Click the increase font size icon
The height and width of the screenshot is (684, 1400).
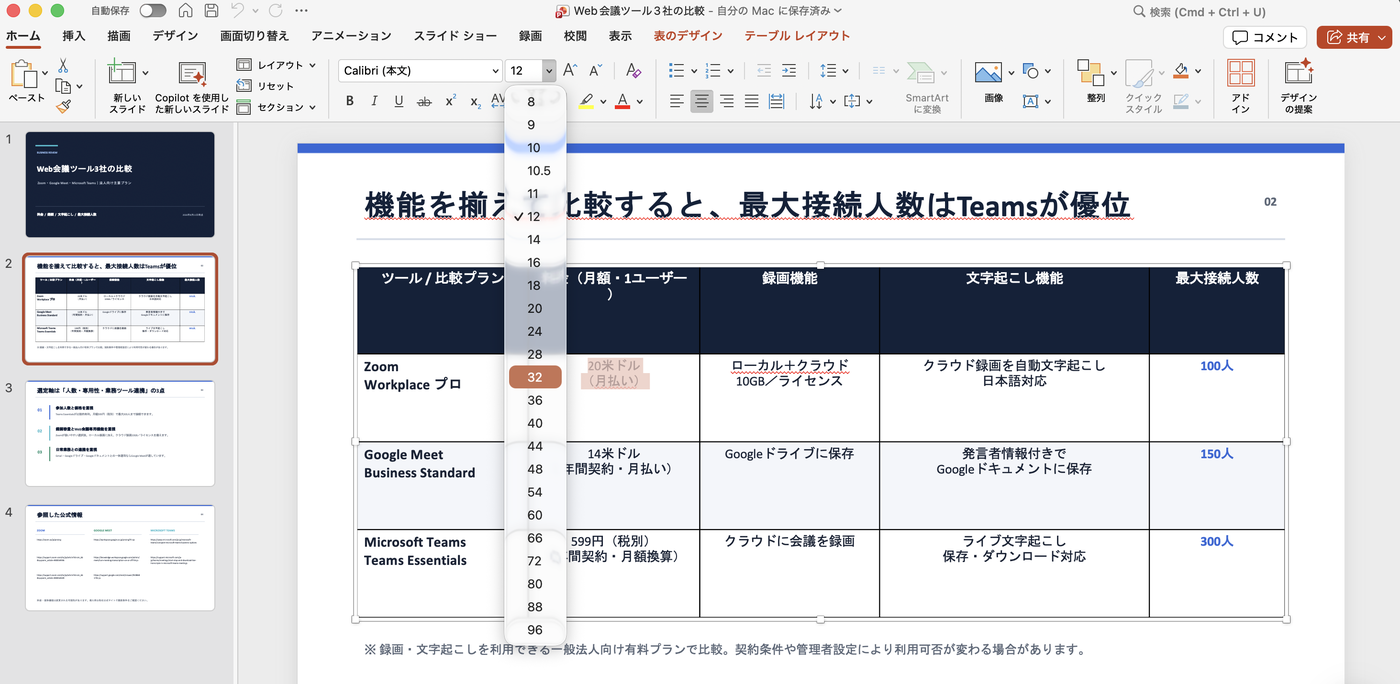[570, 70]
